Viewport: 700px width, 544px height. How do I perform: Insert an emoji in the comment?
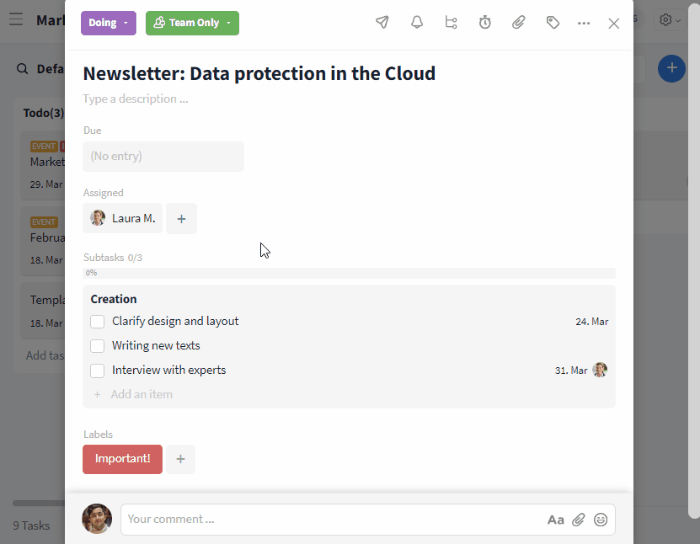point(601,519)
